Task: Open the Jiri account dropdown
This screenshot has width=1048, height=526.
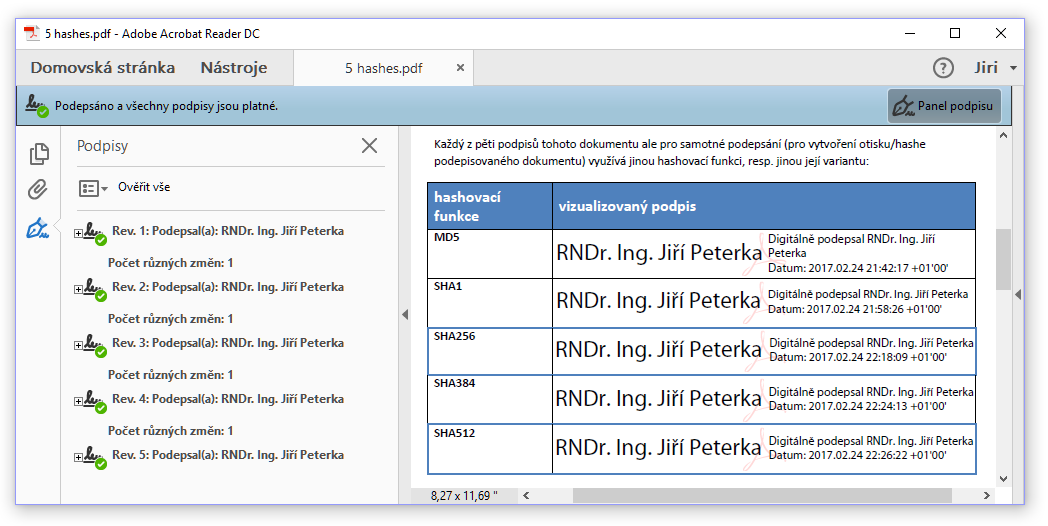Action: (995, 68)
